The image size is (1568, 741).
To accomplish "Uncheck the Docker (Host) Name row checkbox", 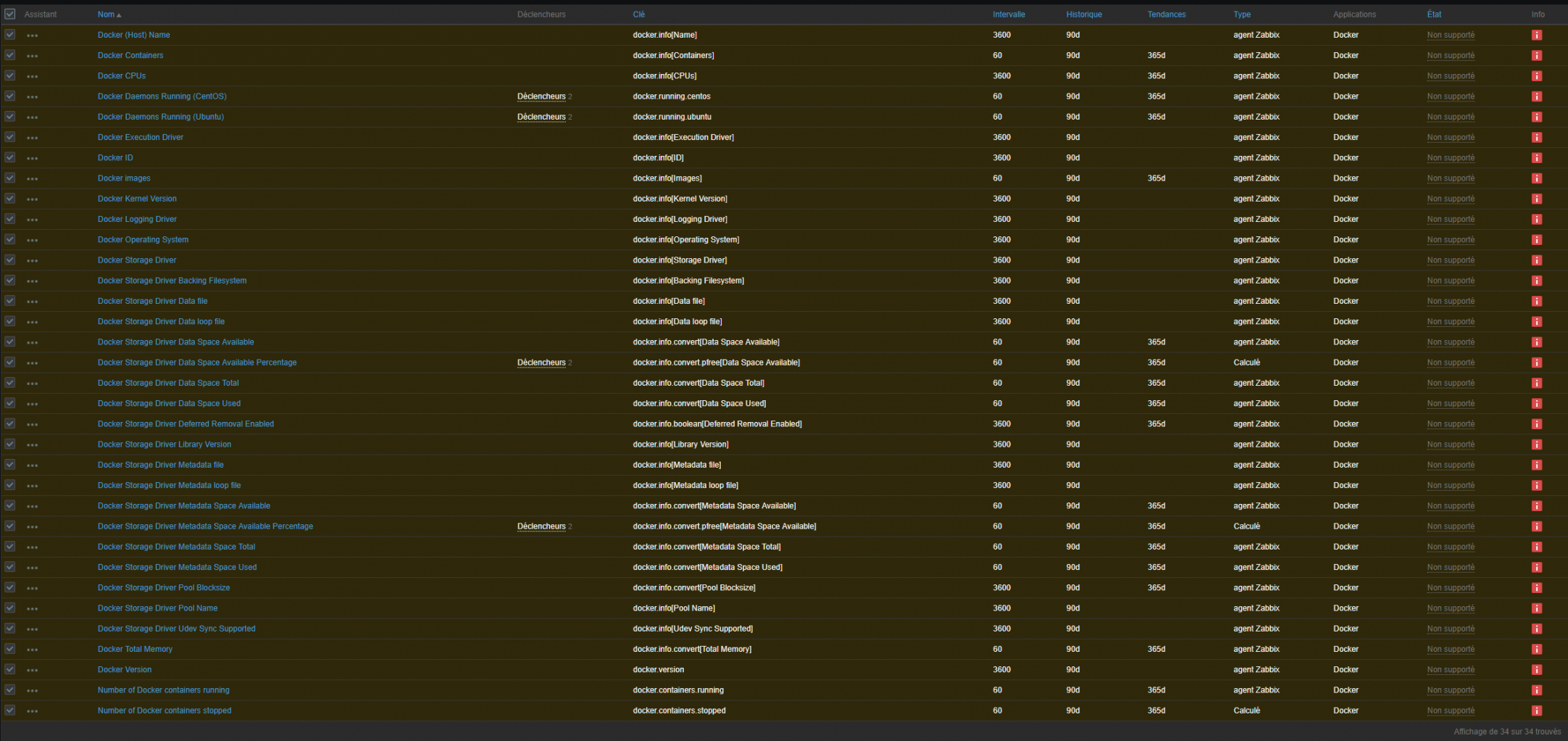I will coord(10,35).
